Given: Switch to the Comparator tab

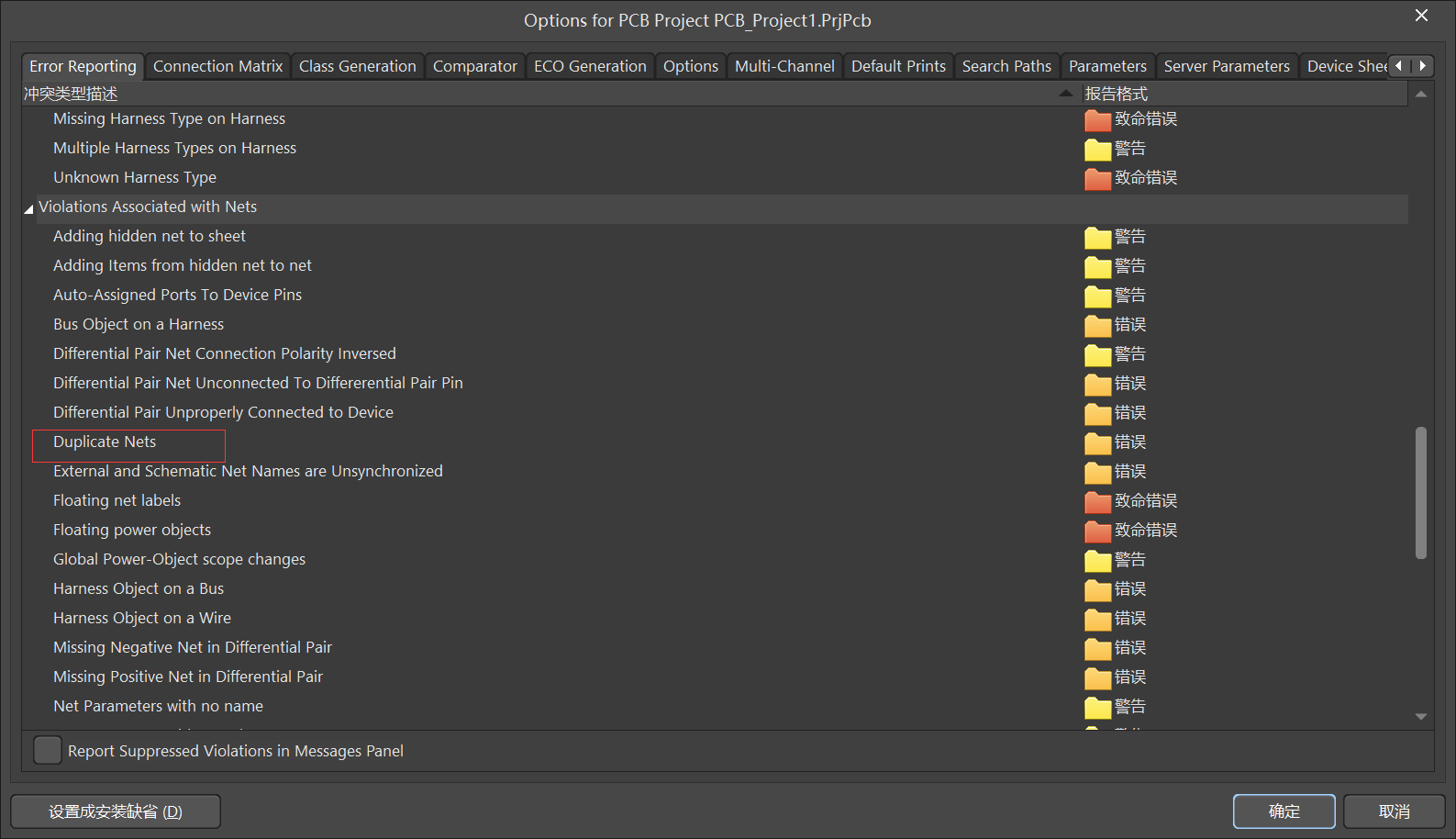Looking at the screenshot, I should pyautogui.click(x=474, y=66).
